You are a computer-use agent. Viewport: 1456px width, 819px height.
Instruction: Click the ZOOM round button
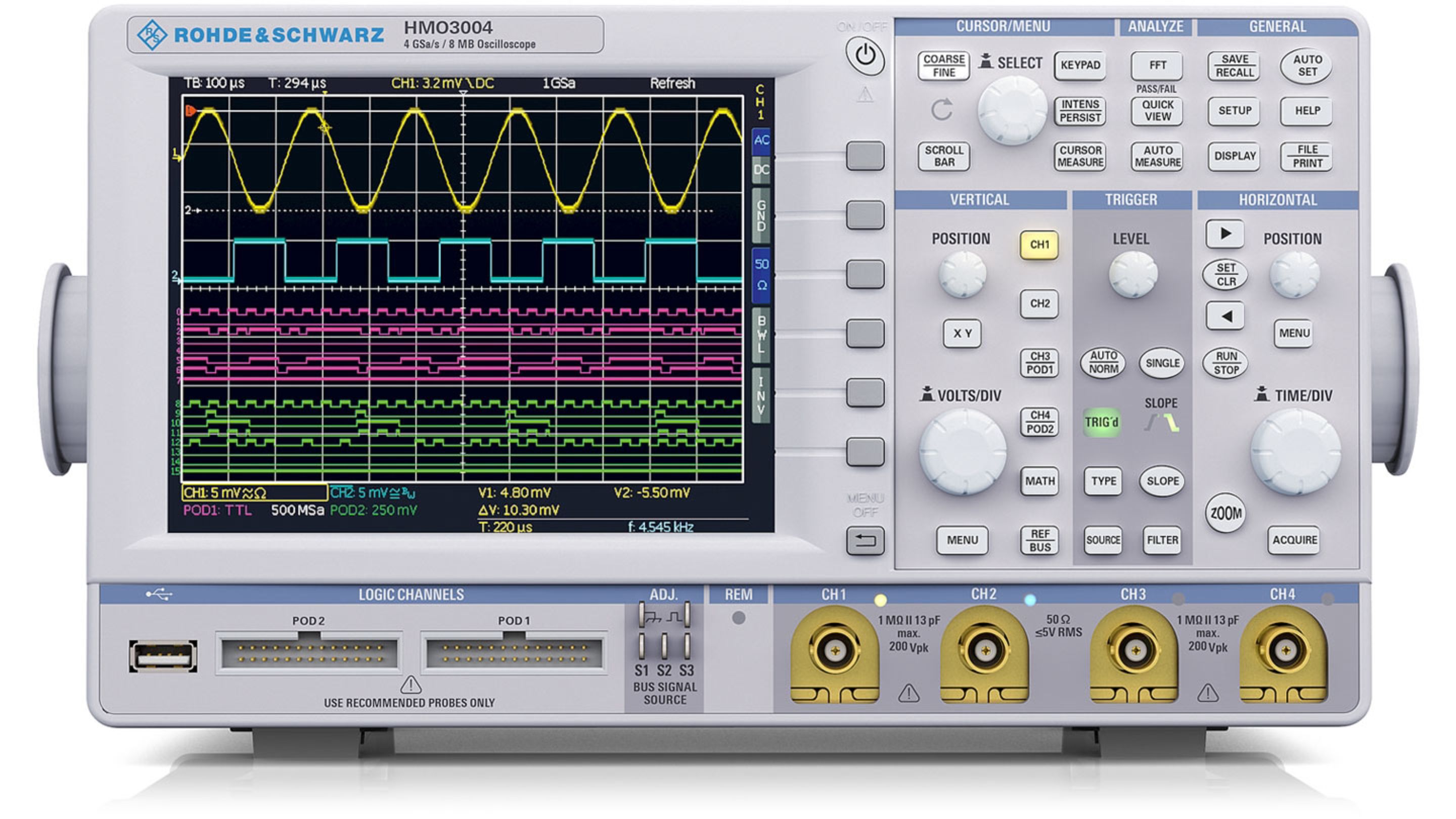pos(1225,513)
